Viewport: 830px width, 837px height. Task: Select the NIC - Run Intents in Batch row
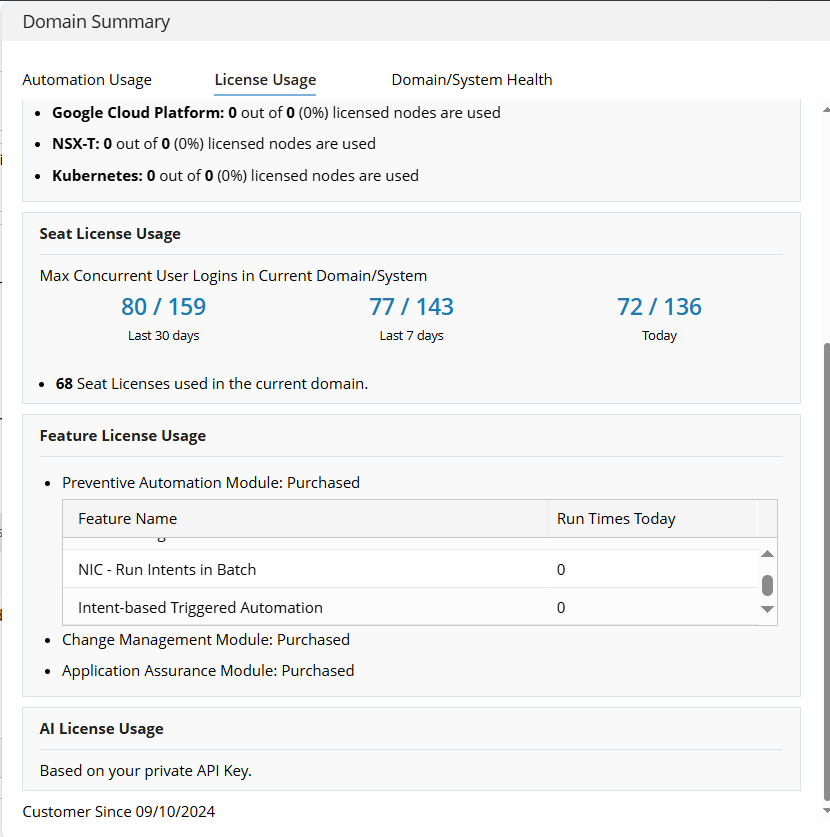(x=167, y=570)
